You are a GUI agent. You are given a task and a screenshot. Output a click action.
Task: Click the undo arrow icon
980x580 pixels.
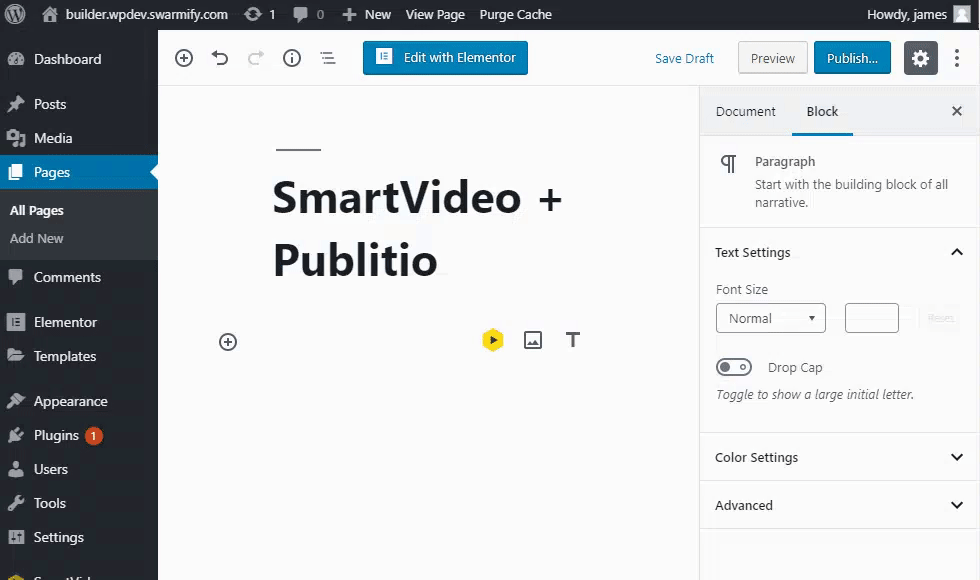220,58
